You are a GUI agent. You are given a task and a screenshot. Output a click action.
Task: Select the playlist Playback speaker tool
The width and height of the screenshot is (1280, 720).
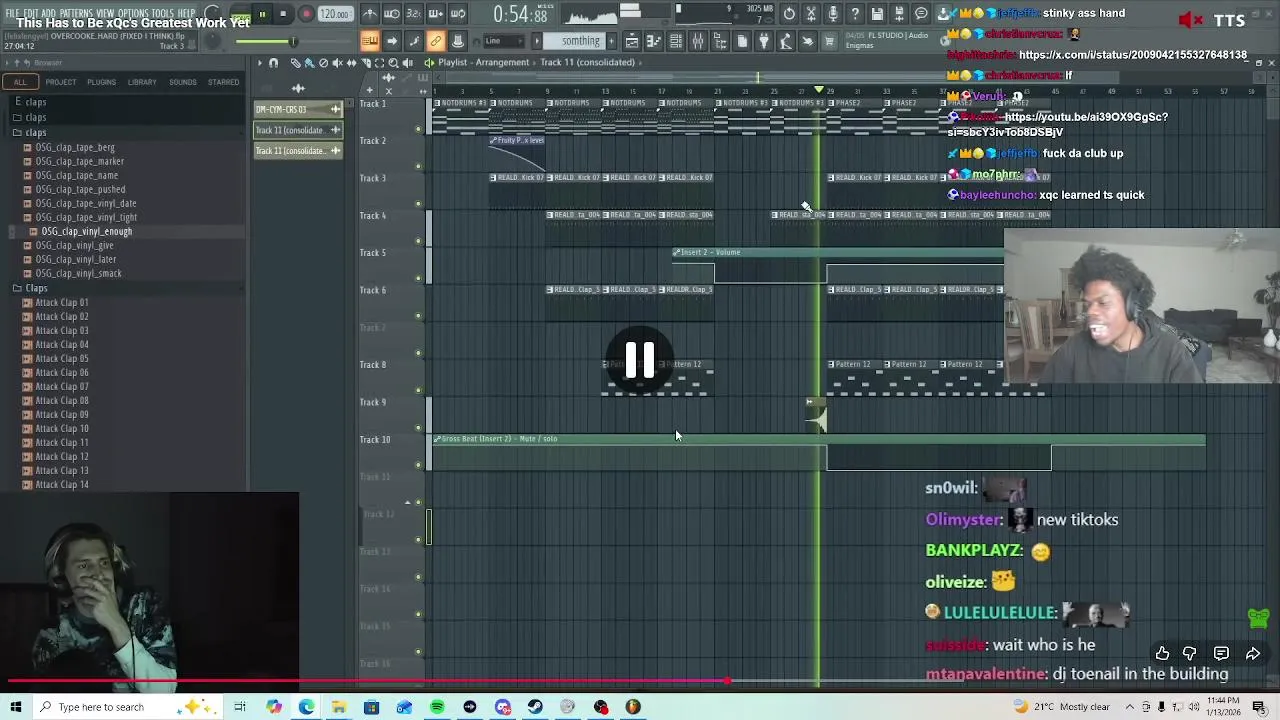(x=407, y=63)
